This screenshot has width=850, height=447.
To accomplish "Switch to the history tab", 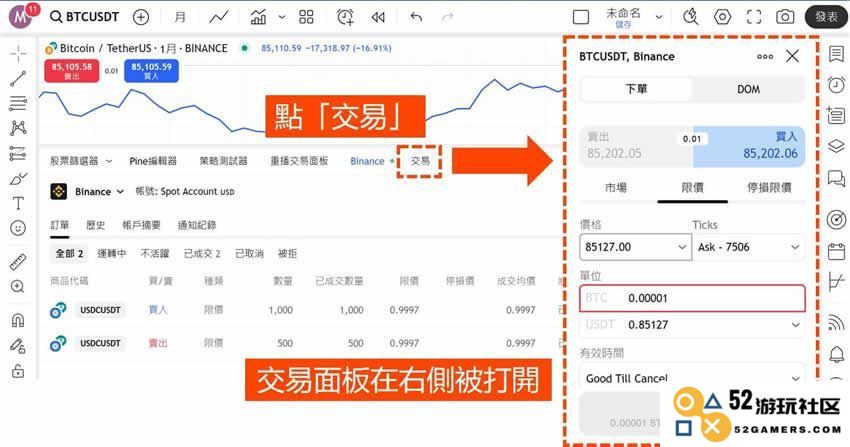I will click(x=95, y=225).
